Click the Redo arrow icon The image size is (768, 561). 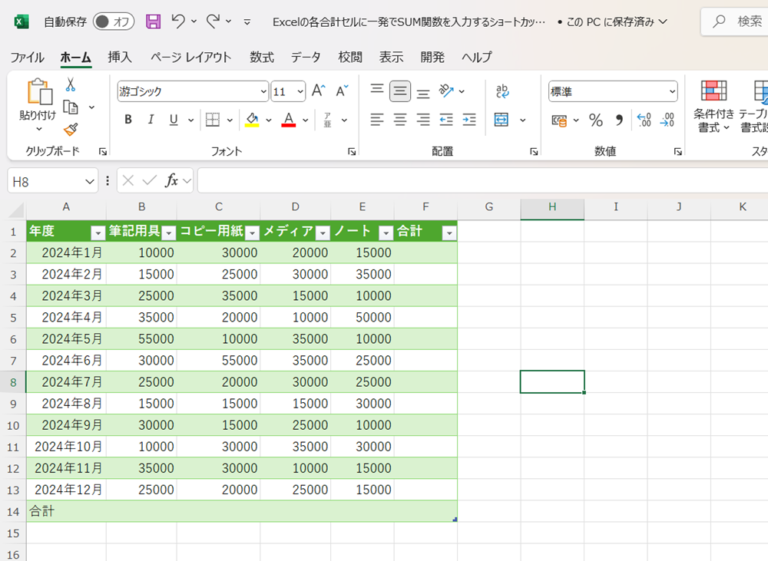click(x=213, y=21)
